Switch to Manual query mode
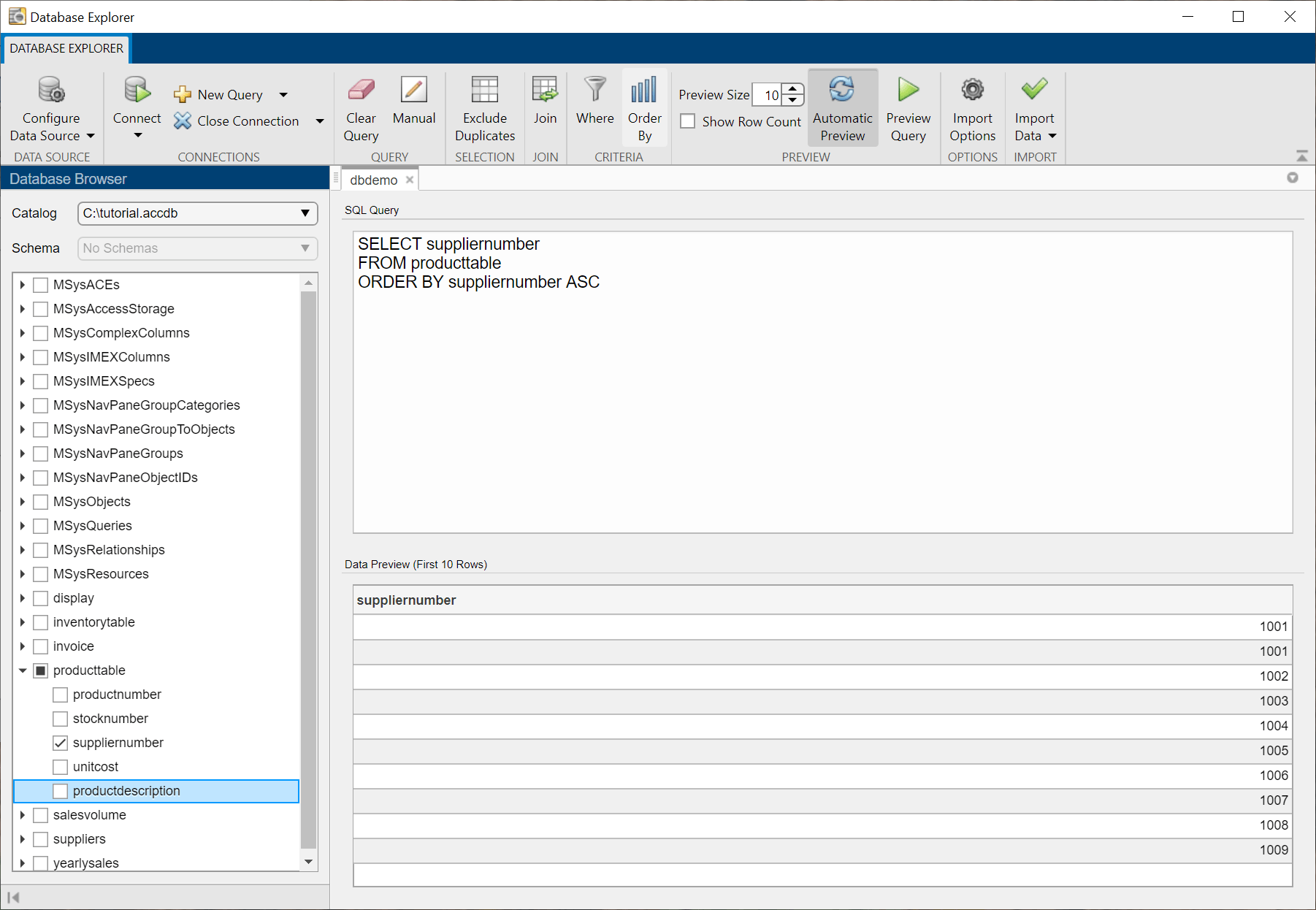This screenshot has width=1316, height=910. click(x=414, y=100)
